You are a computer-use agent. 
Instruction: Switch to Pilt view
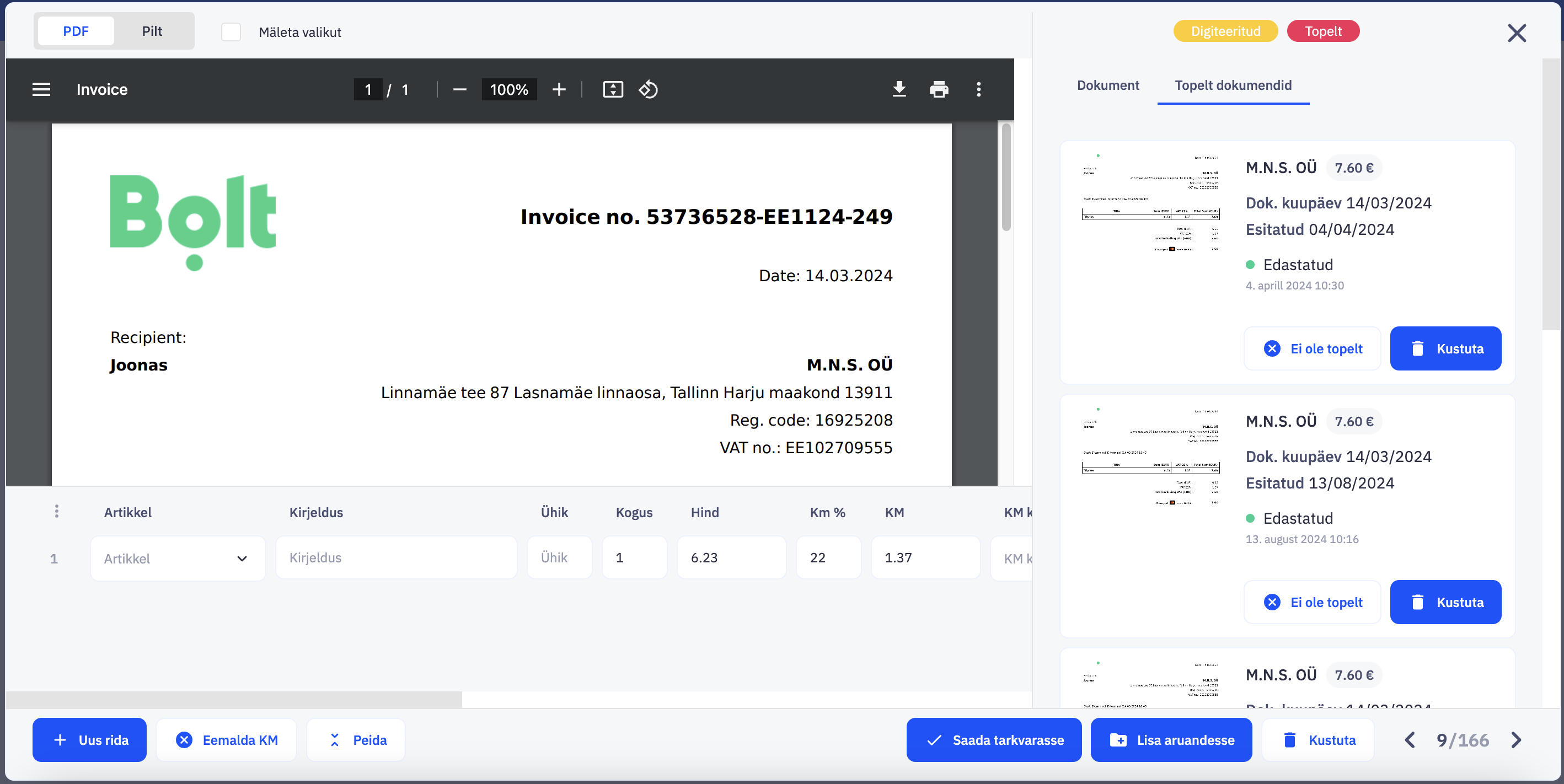[x=152, y=31]
